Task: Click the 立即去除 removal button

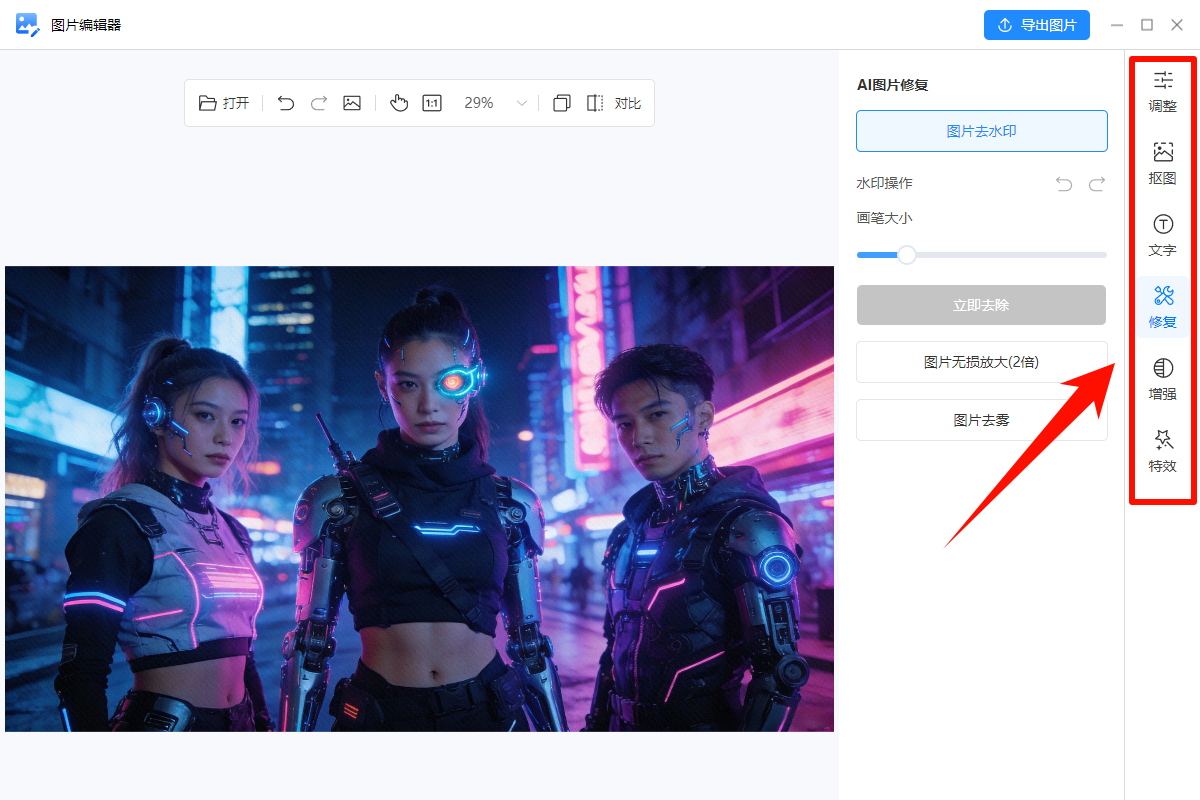Action: [x=981, y=305]
